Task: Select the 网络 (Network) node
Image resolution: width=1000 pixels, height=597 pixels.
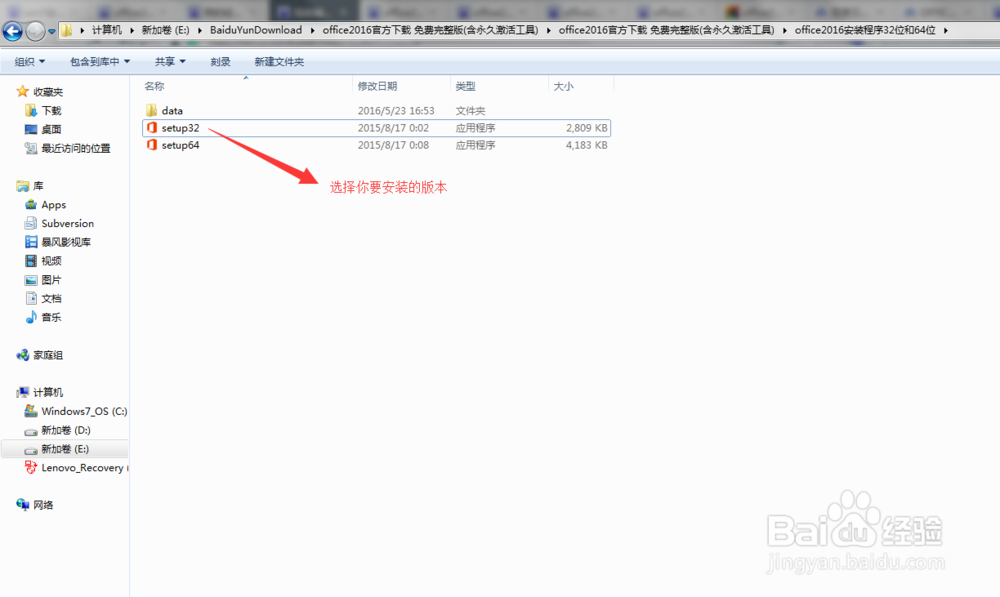Action: (x=44, y=504)
